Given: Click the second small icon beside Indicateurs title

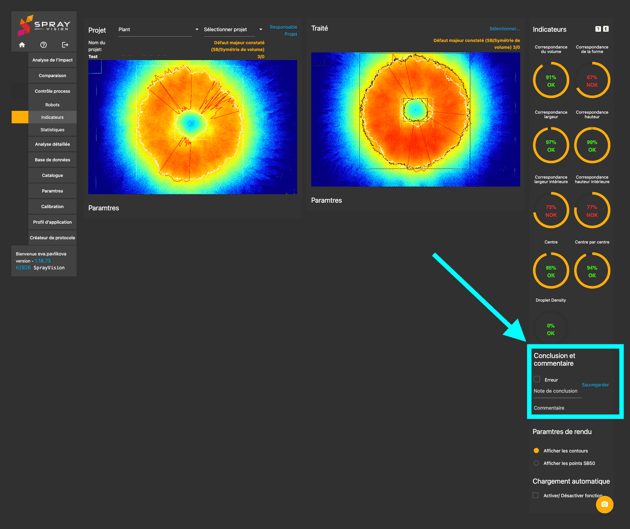Looking at the screenshot, I should pos(606,29).
